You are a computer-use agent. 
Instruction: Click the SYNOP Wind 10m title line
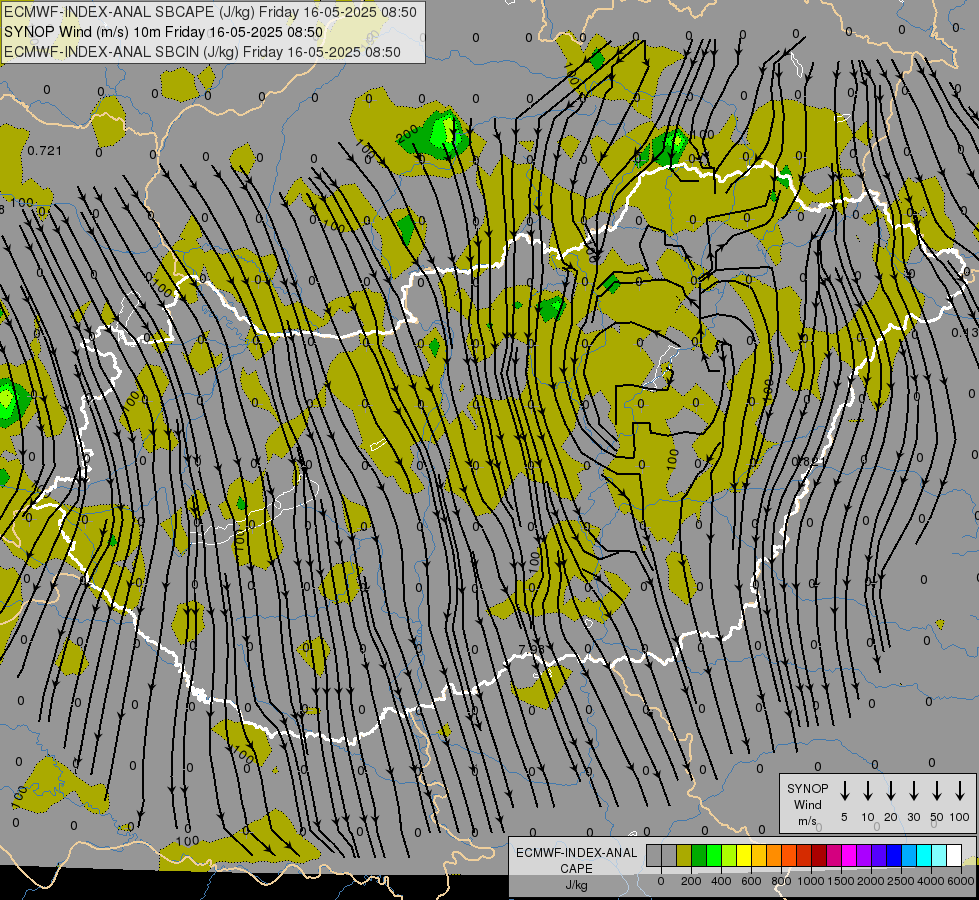[164, 32]
